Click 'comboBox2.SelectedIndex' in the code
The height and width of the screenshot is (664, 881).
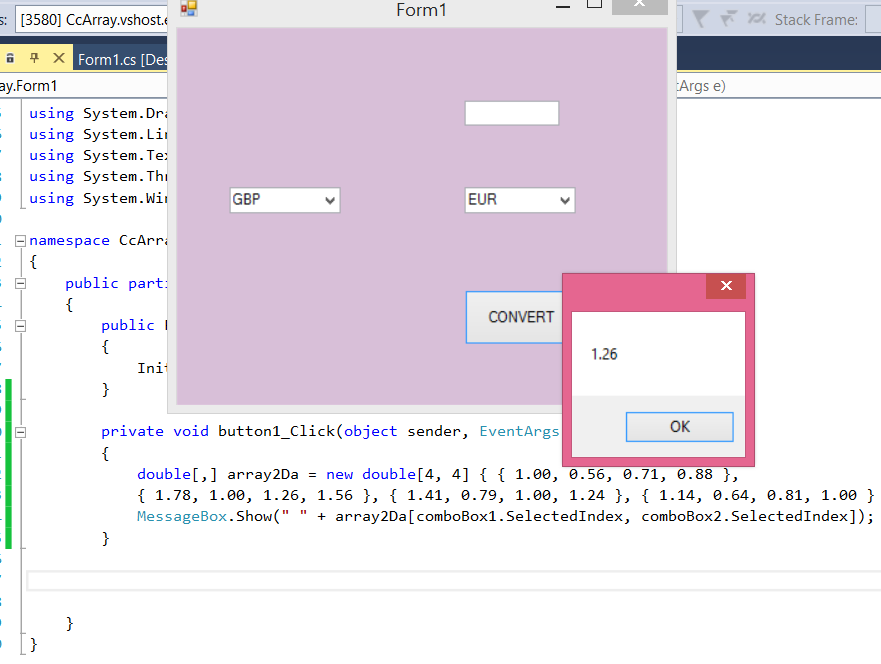click(745, 516)
